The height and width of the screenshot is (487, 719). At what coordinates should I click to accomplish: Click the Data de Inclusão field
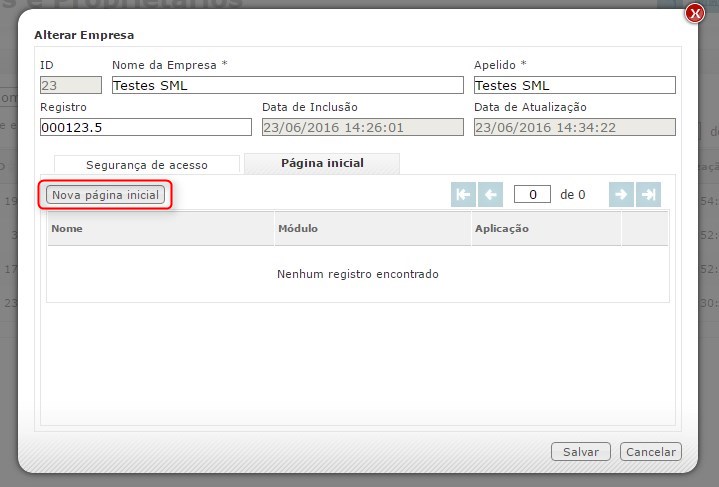tap(362, 127)
